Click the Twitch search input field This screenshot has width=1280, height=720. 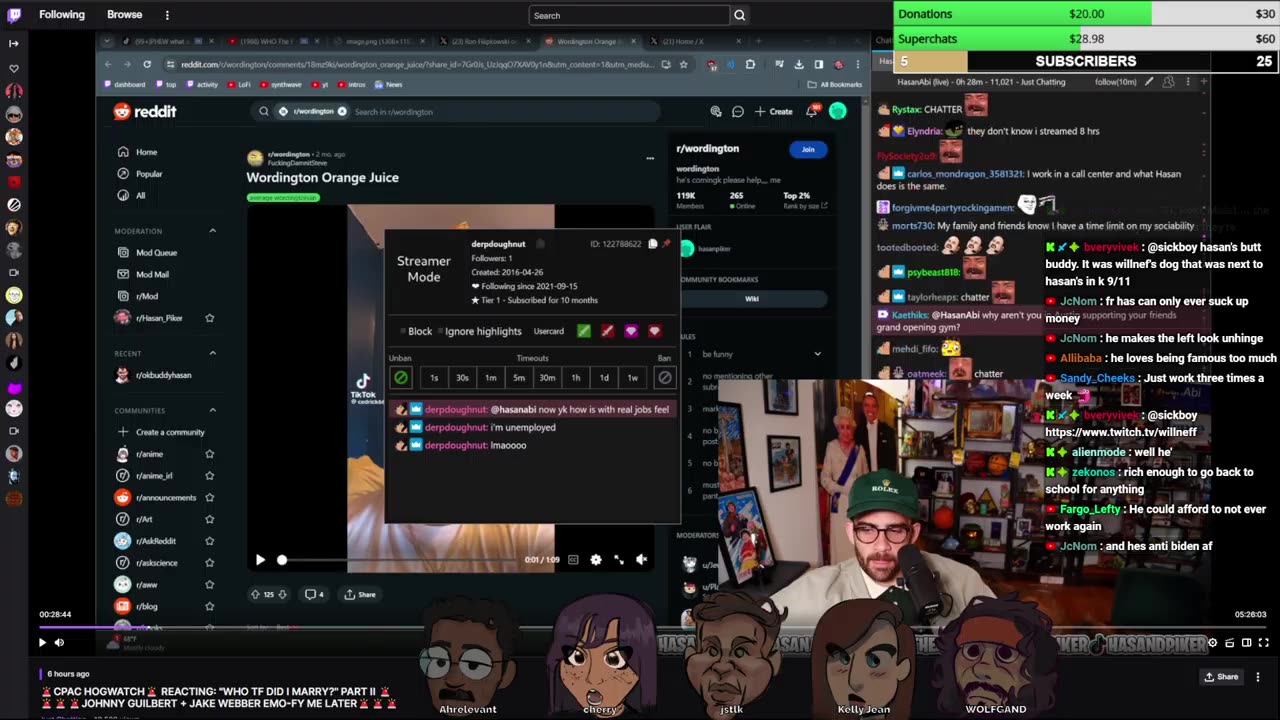point(630,15)
